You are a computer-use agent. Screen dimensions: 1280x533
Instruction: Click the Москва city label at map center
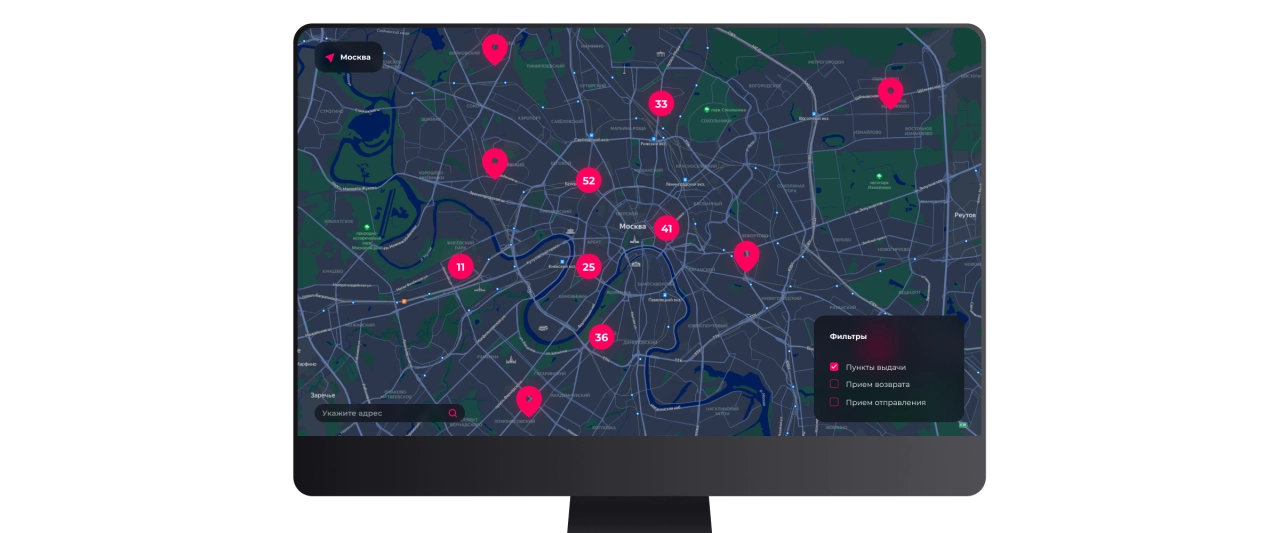(x=632, y=226)
